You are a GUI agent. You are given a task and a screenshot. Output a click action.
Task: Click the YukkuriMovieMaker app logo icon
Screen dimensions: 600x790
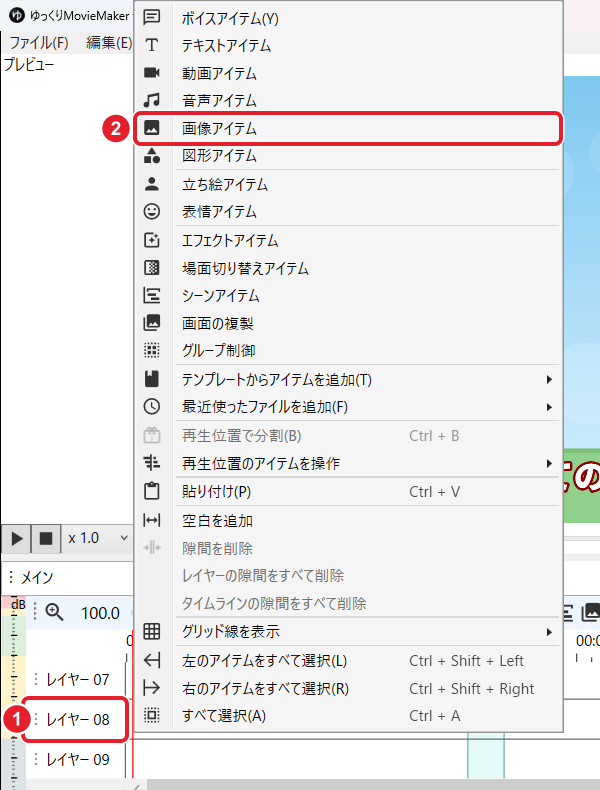pos(17,15)
